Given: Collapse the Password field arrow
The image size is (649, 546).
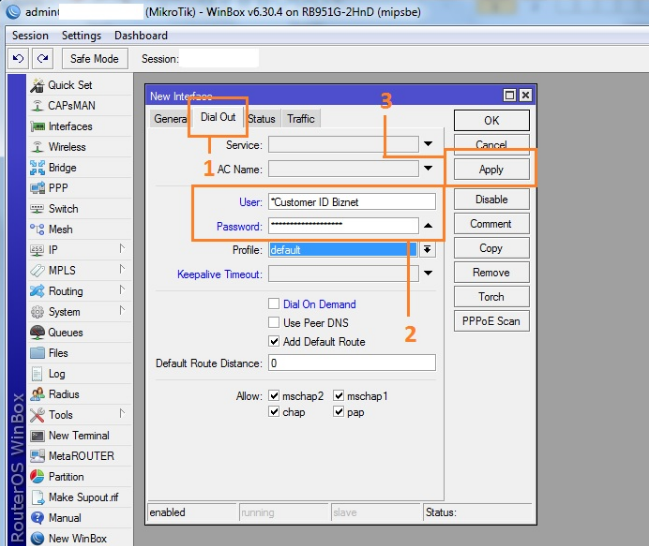Looking at the screenshot, I should point(428,226).
